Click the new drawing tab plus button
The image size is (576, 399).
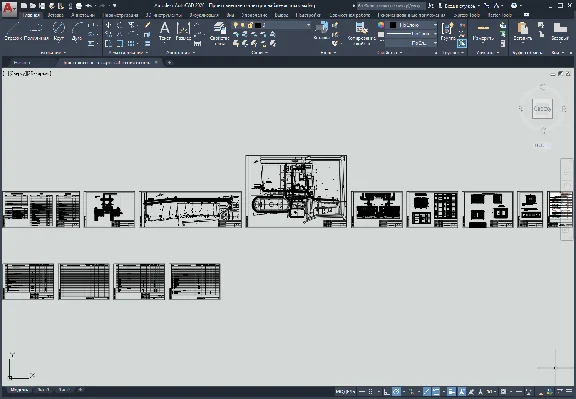169,62
